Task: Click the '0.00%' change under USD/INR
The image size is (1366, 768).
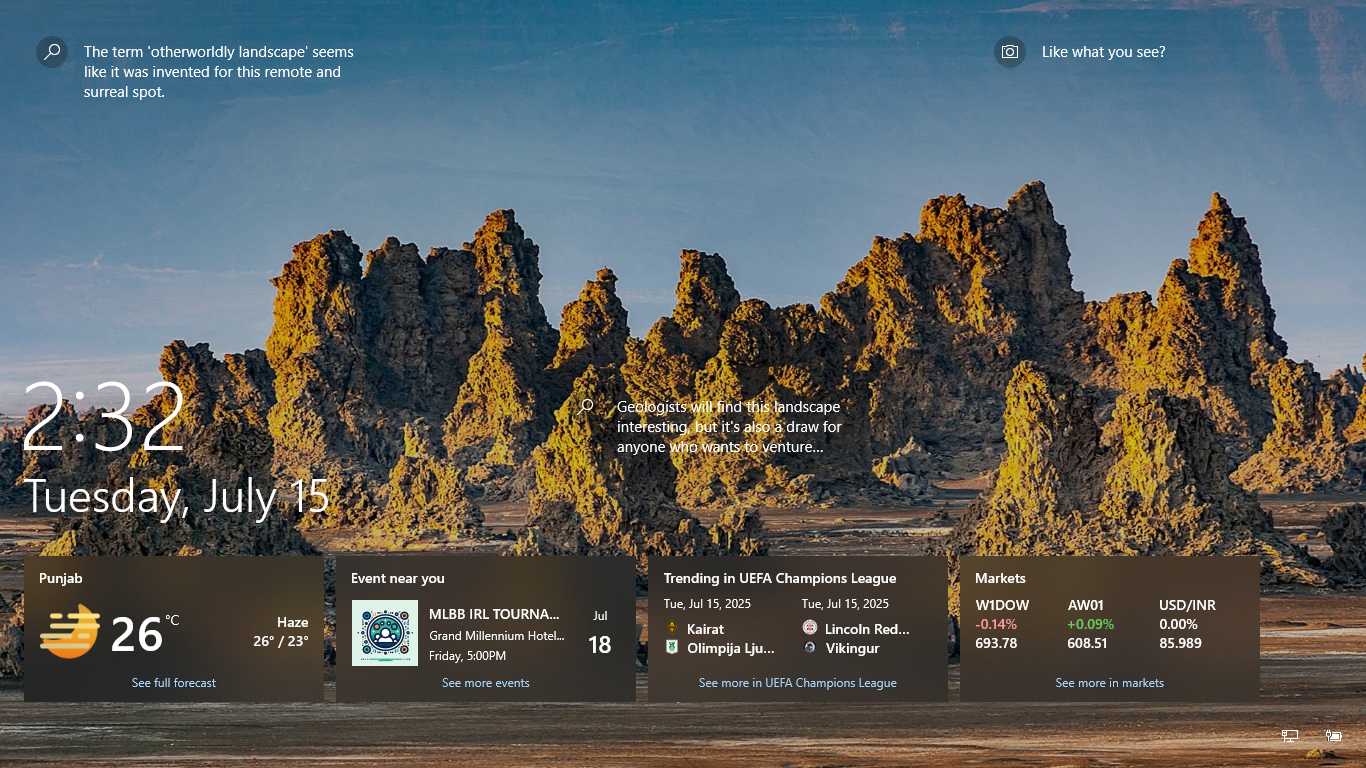Action: [x=1179, y=624]
